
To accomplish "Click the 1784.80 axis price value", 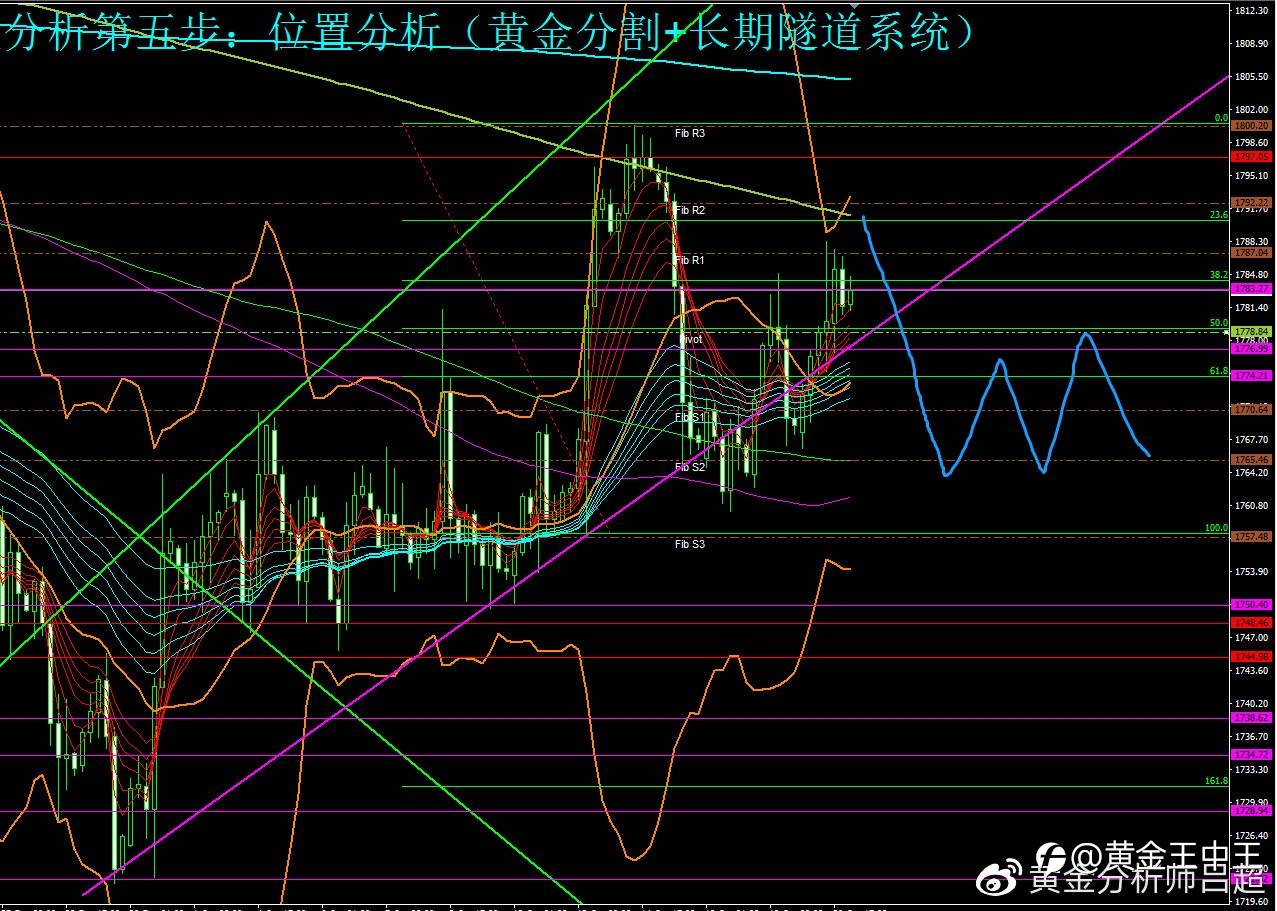I will tap(1253, 275).
